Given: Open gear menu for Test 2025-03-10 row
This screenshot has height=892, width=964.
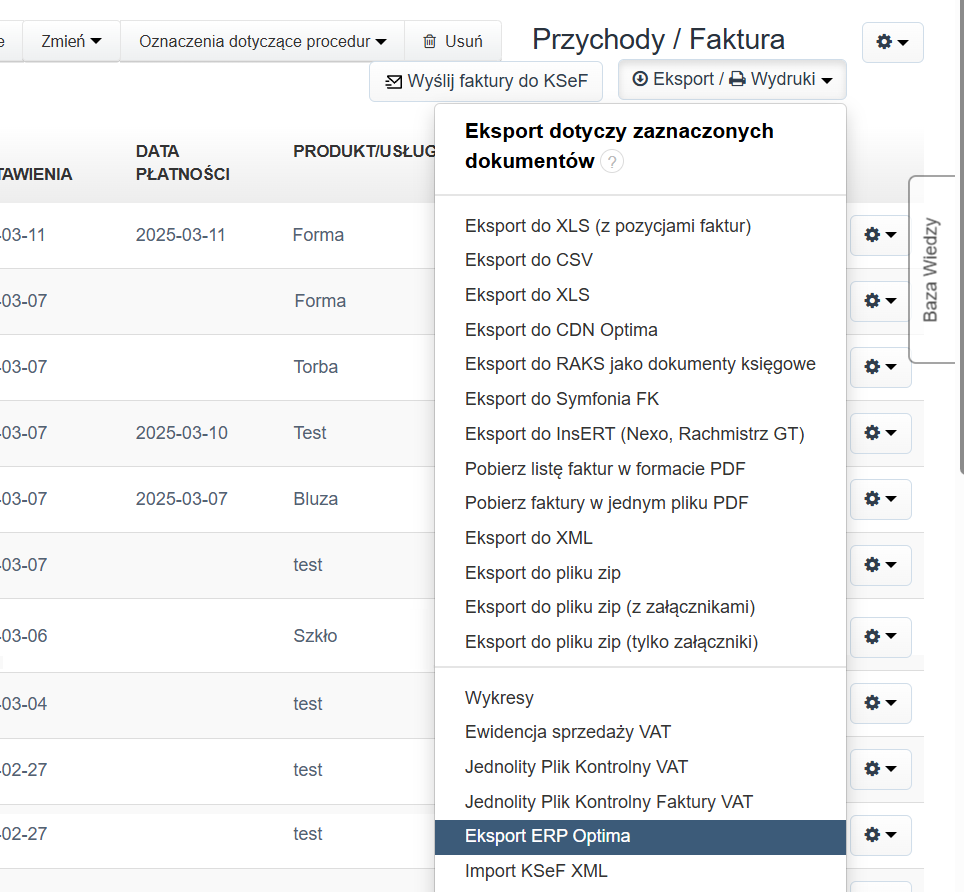Looking at the screenshot, I should click(880, 433).
